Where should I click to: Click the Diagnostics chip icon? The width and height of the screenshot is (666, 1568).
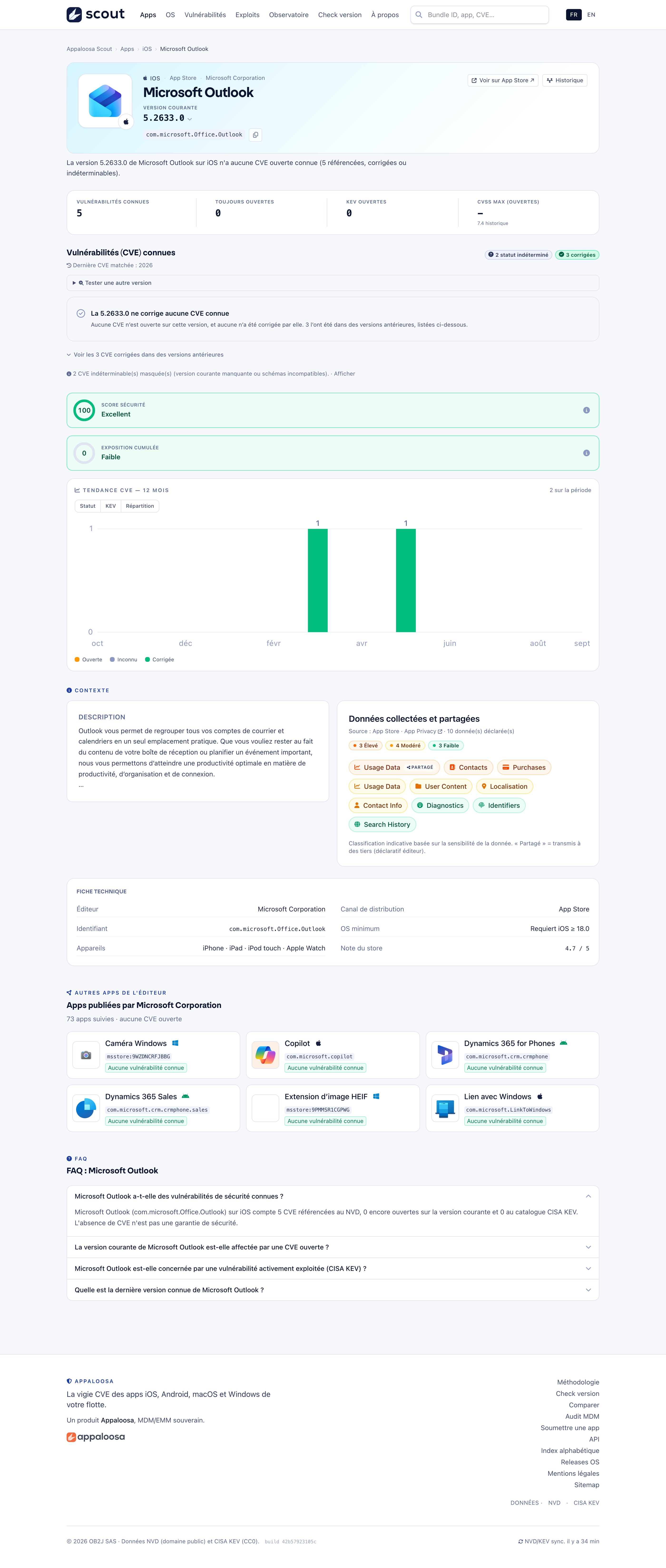(x=420, y=805)
